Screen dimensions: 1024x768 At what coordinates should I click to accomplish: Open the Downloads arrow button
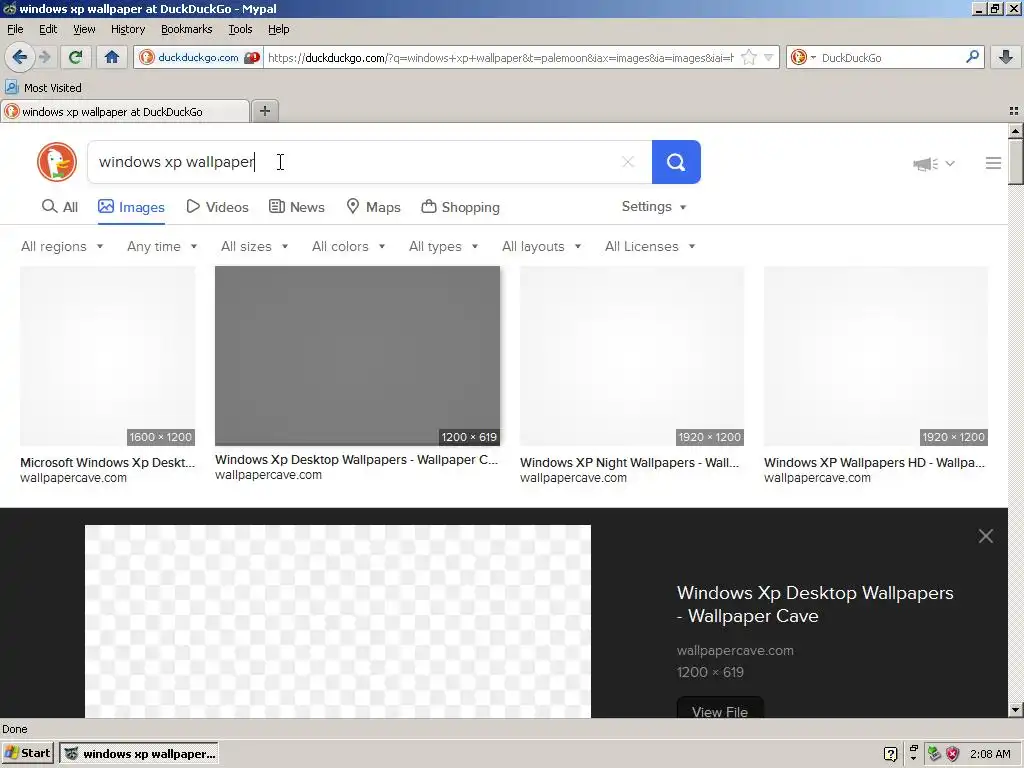[1006, 57]
